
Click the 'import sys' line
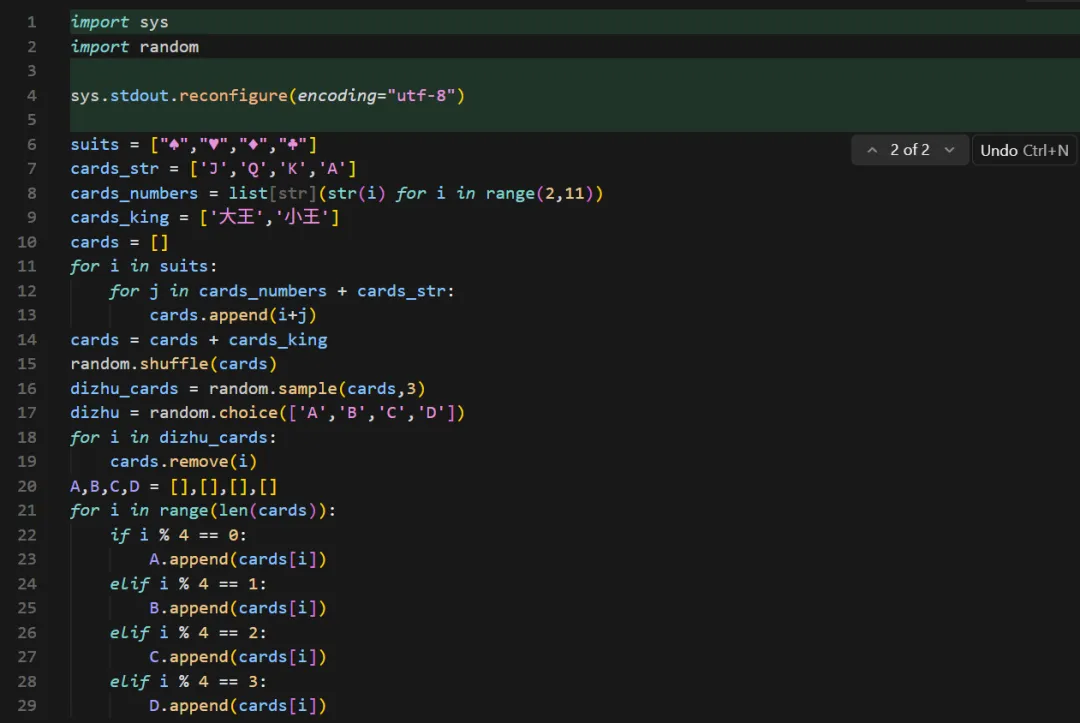click(x=119, y=22)
